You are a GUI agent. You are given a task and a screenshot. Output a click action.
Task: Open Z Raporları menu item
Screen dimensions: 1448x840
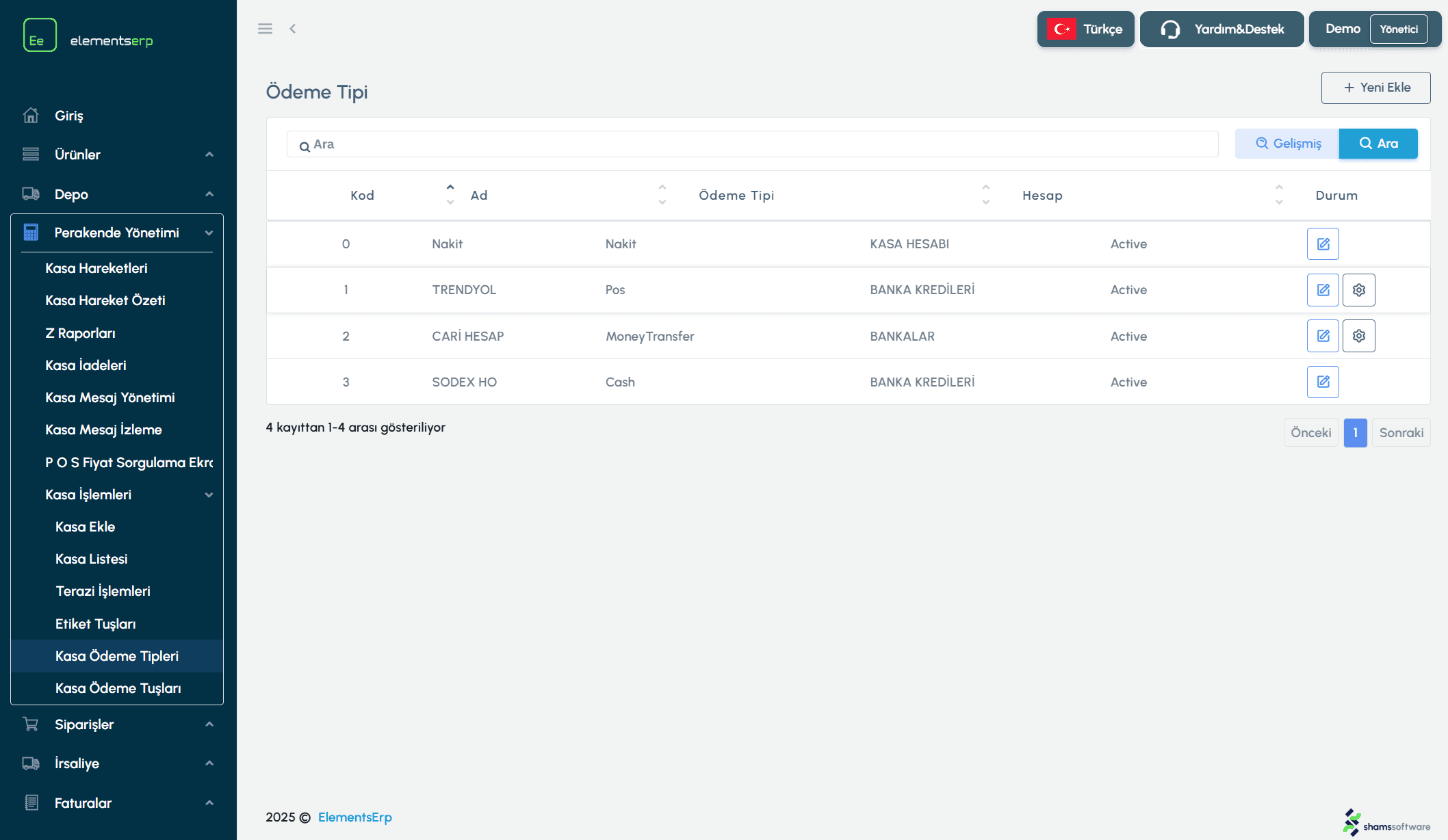coord(80,333)
